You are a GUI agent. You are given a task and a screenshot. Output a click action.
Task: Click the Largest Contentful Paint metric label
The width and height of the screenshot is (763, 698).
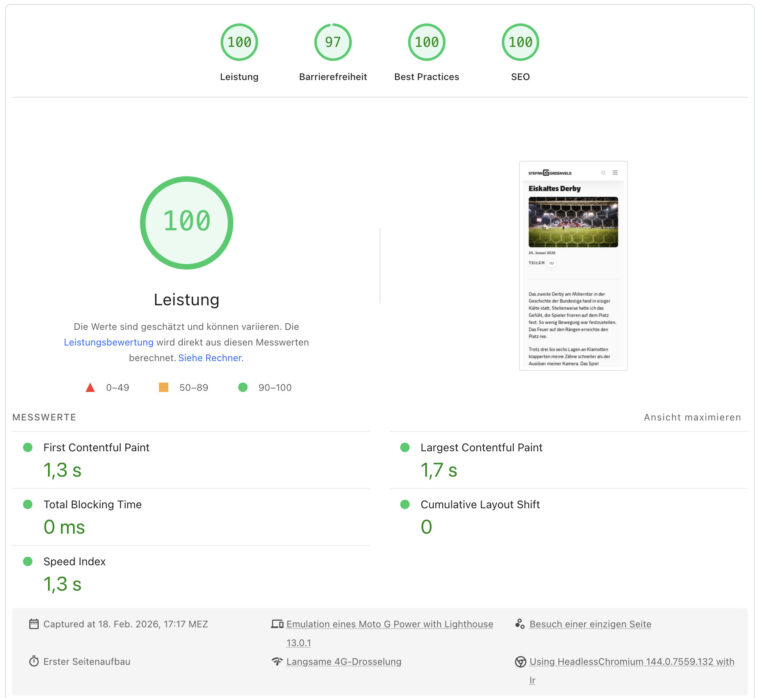point(481,447)
